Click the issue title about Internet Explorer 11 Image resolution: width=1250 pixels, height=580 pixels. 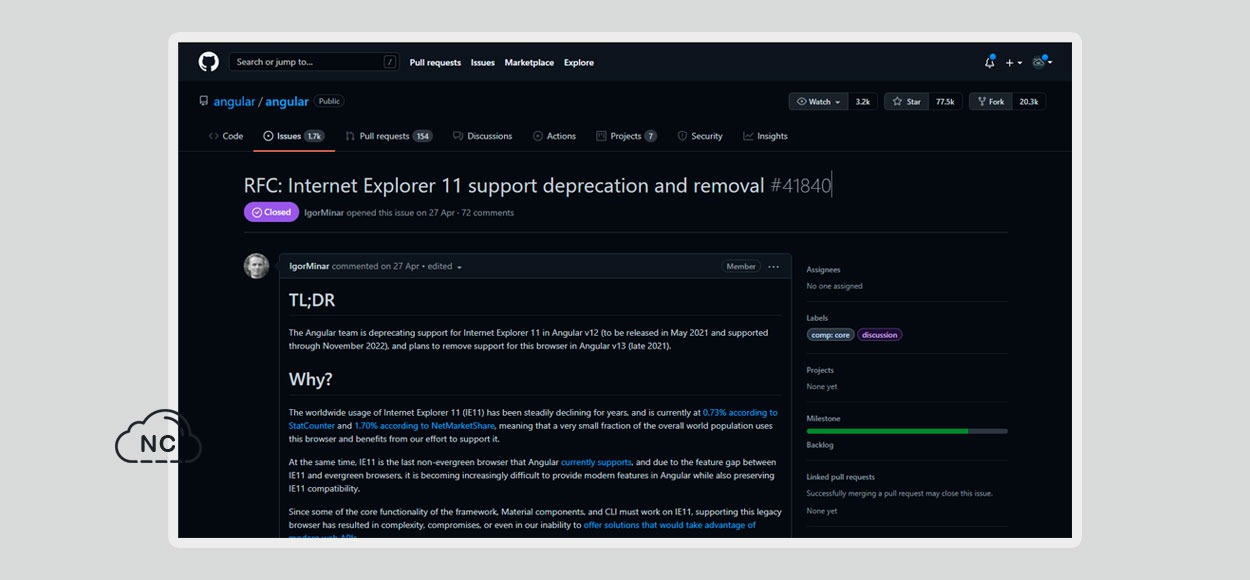tap(505, 185)
